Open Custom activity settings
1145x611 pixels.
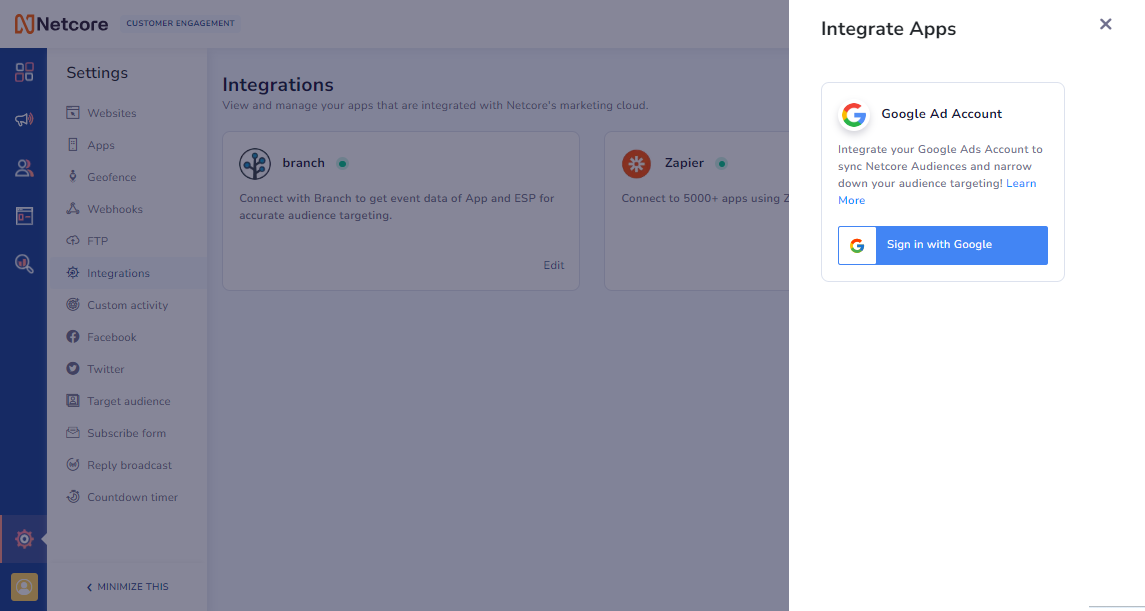pos(127,305)
